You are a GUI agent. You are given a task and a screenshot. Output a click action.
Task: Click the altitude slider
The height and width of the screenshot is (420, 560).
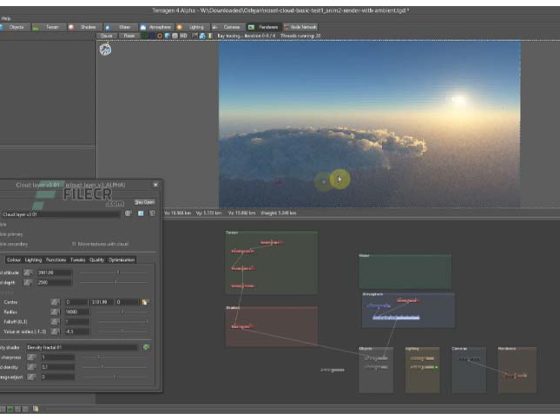114,272
